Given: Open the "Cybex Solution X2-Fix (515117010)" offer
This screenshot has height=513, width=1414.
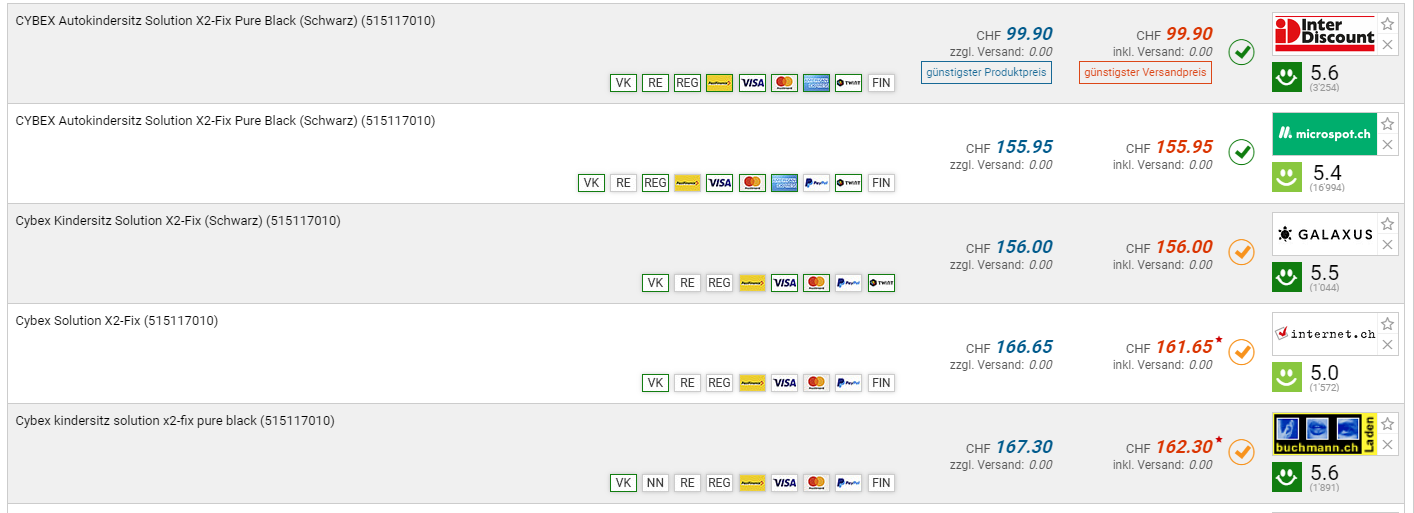Looking at the screenshot, I should tap(117, 321).
